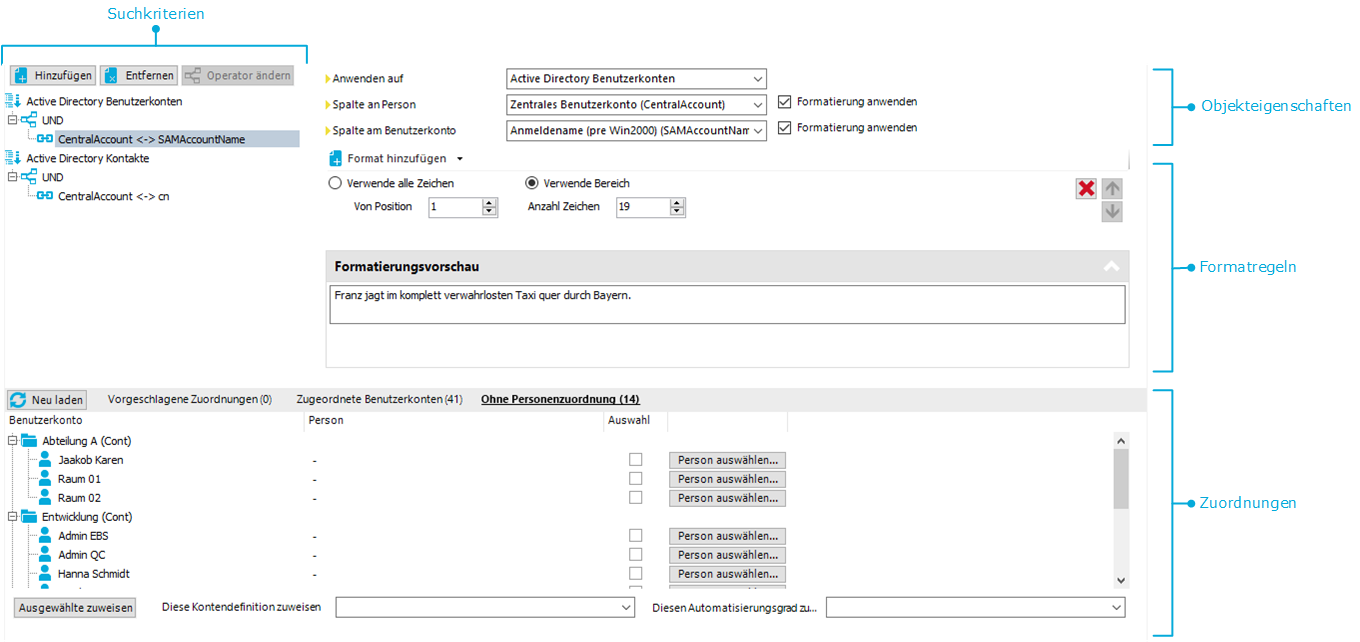Open the Format hinzufügen menu

(397, 159)
